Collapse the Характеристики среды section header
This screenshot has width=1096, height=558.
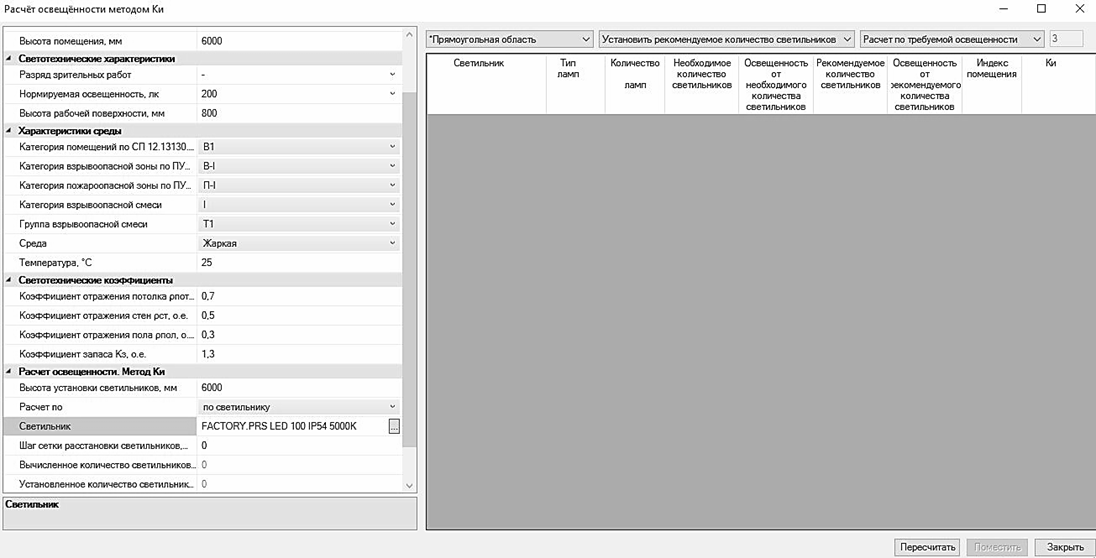10,130
